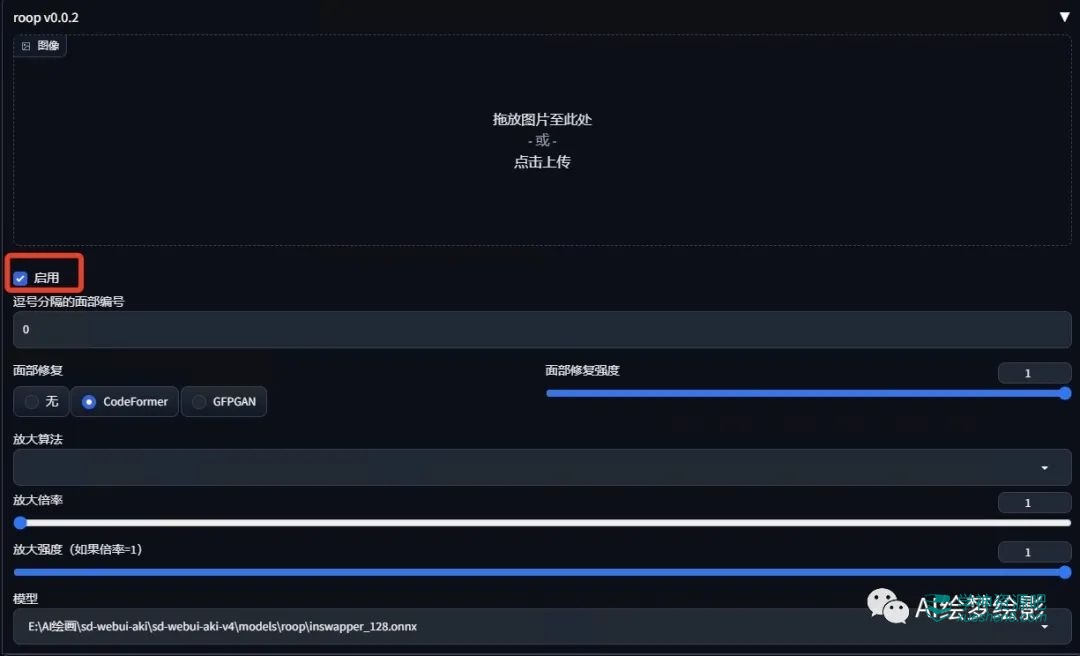Screen dimensions: 1080x656
Task: Click the 放大强度 number box
Action: pyautogui.click(x=1034, y=552)
